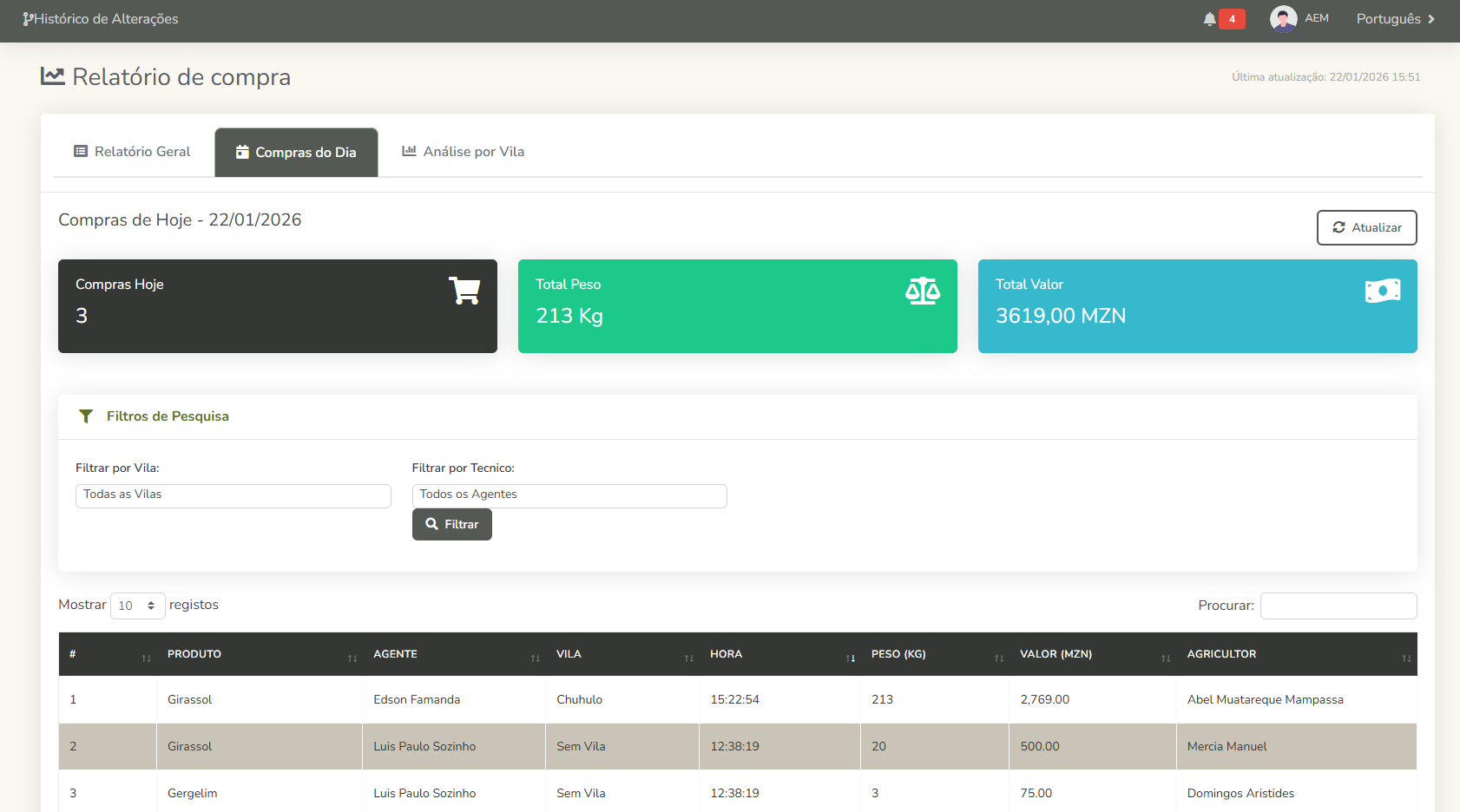Click the shopping cart icon in Compras Hoje
1460x812 pixels.
(464, 291)
